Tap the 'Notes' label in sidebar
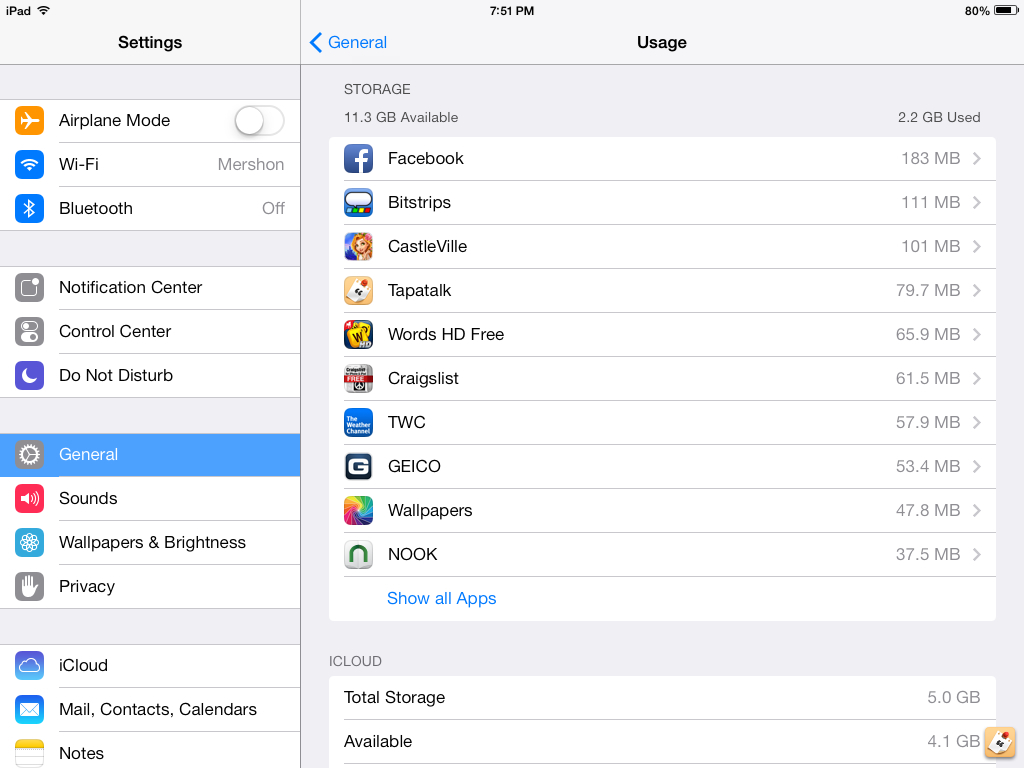 pos(82,754)
